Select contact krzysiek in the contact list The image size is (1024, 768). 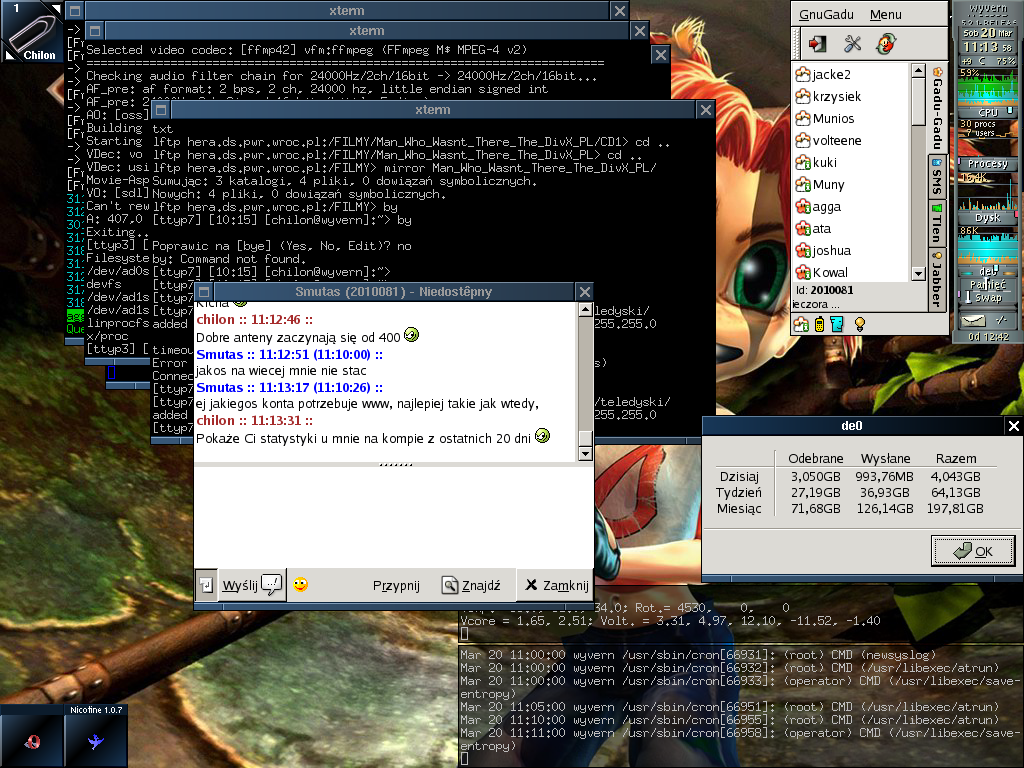pos(836,96)
